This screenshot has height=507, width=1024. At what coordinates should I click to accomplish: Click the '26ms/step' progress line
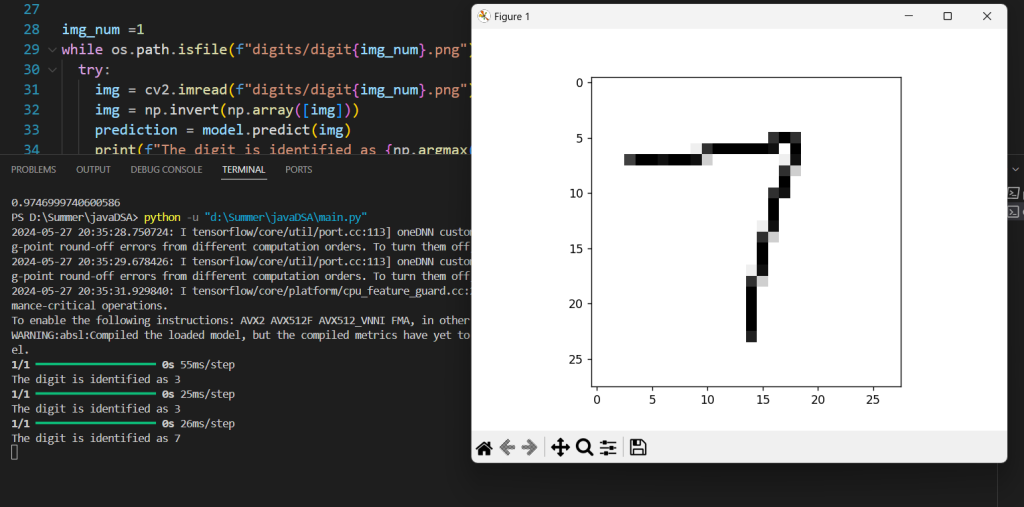pyautogui.click(x=123, y=424)
